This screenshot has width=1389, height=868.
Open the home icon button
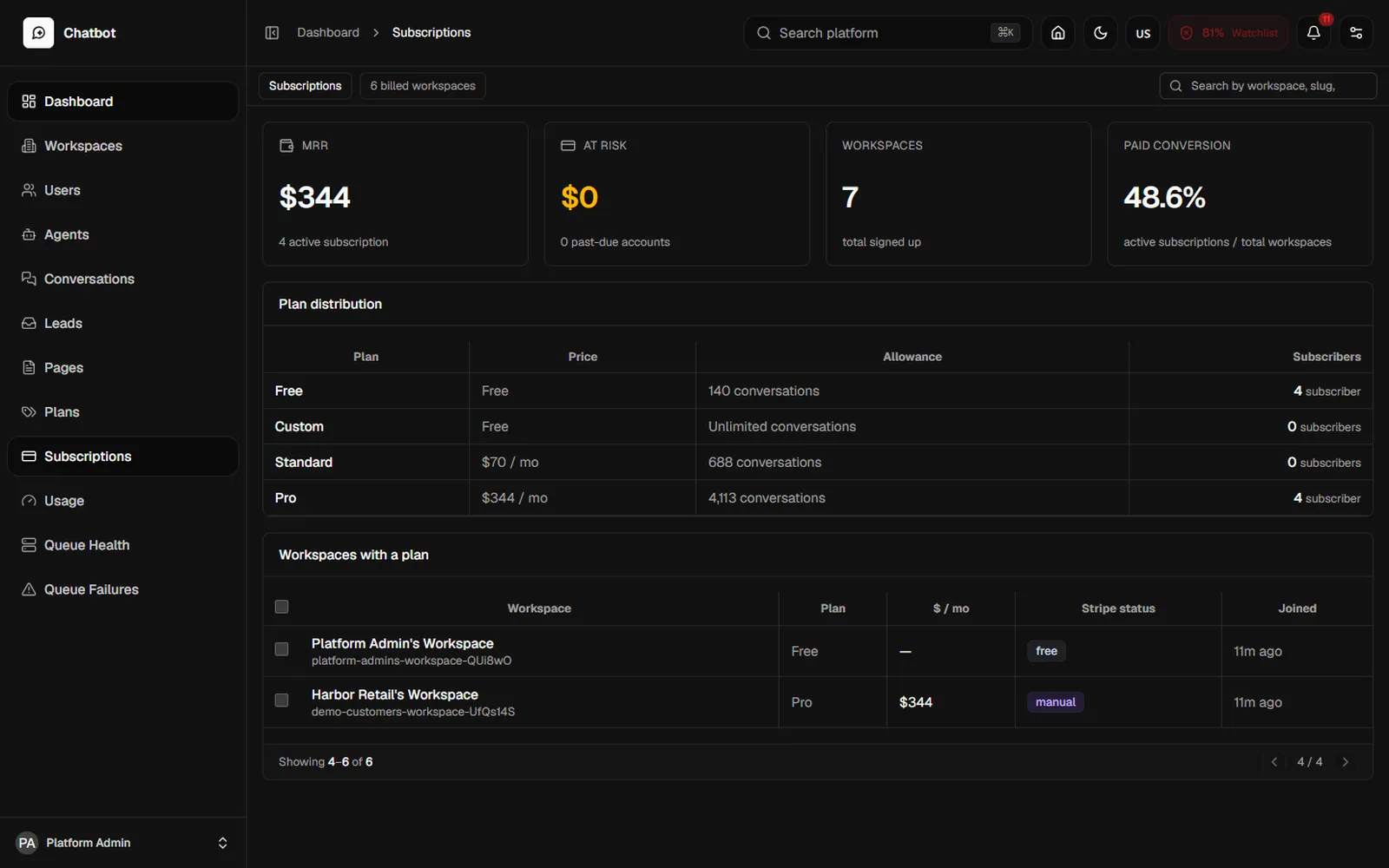(x=1057, y=33)
